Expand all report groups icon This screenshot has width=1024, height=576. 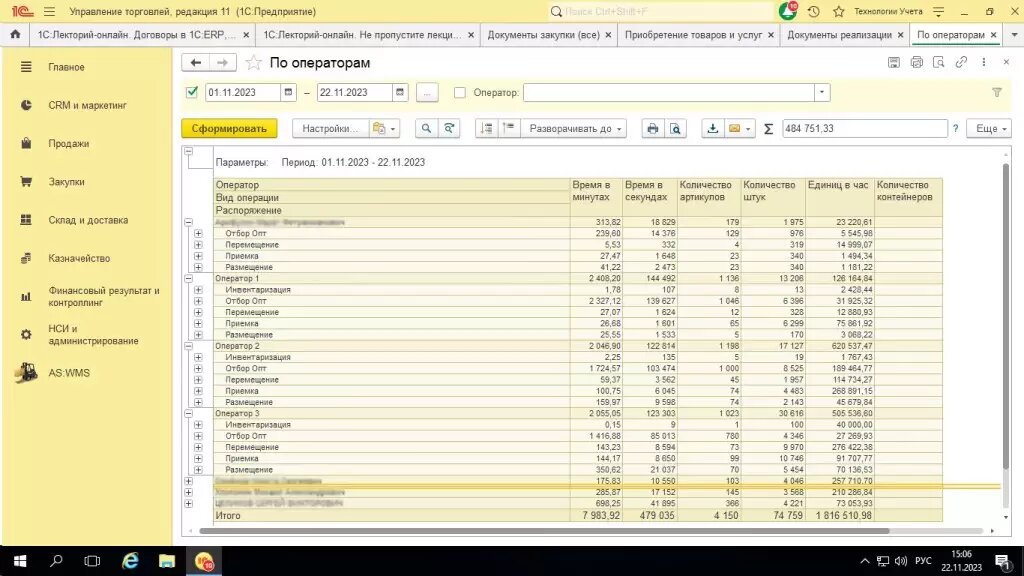pyautogui.click(x=508, y=129)
